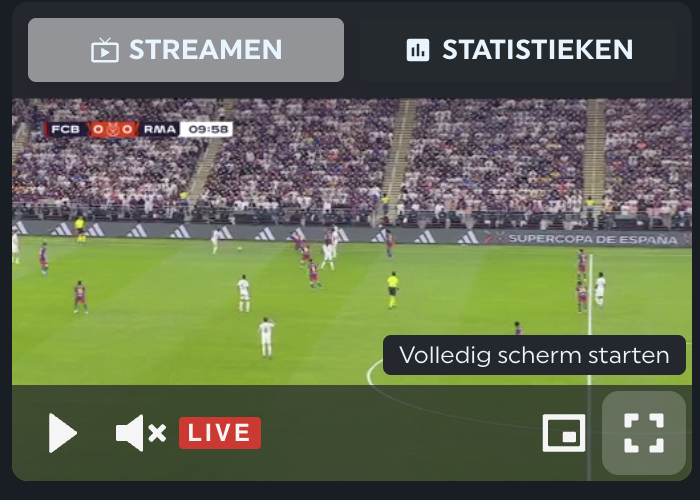Viewport: 700px width, 500px height.
Task: Click the FCB score digit in the scoreboard
Action: point(98,129)
